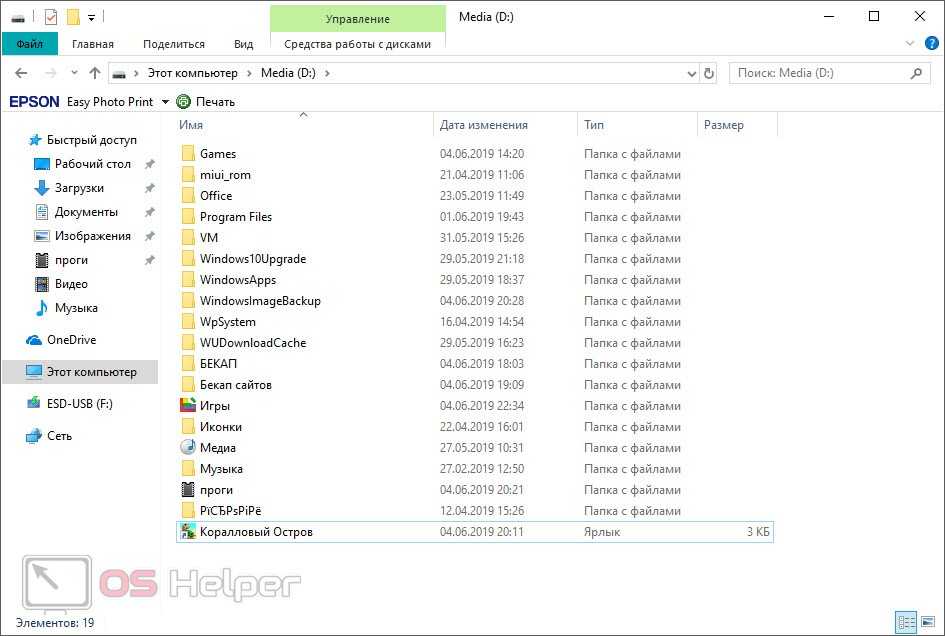Screen dimensions: 945x636
Task: Select the Коралловый Остров shortcut icon
Action: coord(187,532)
